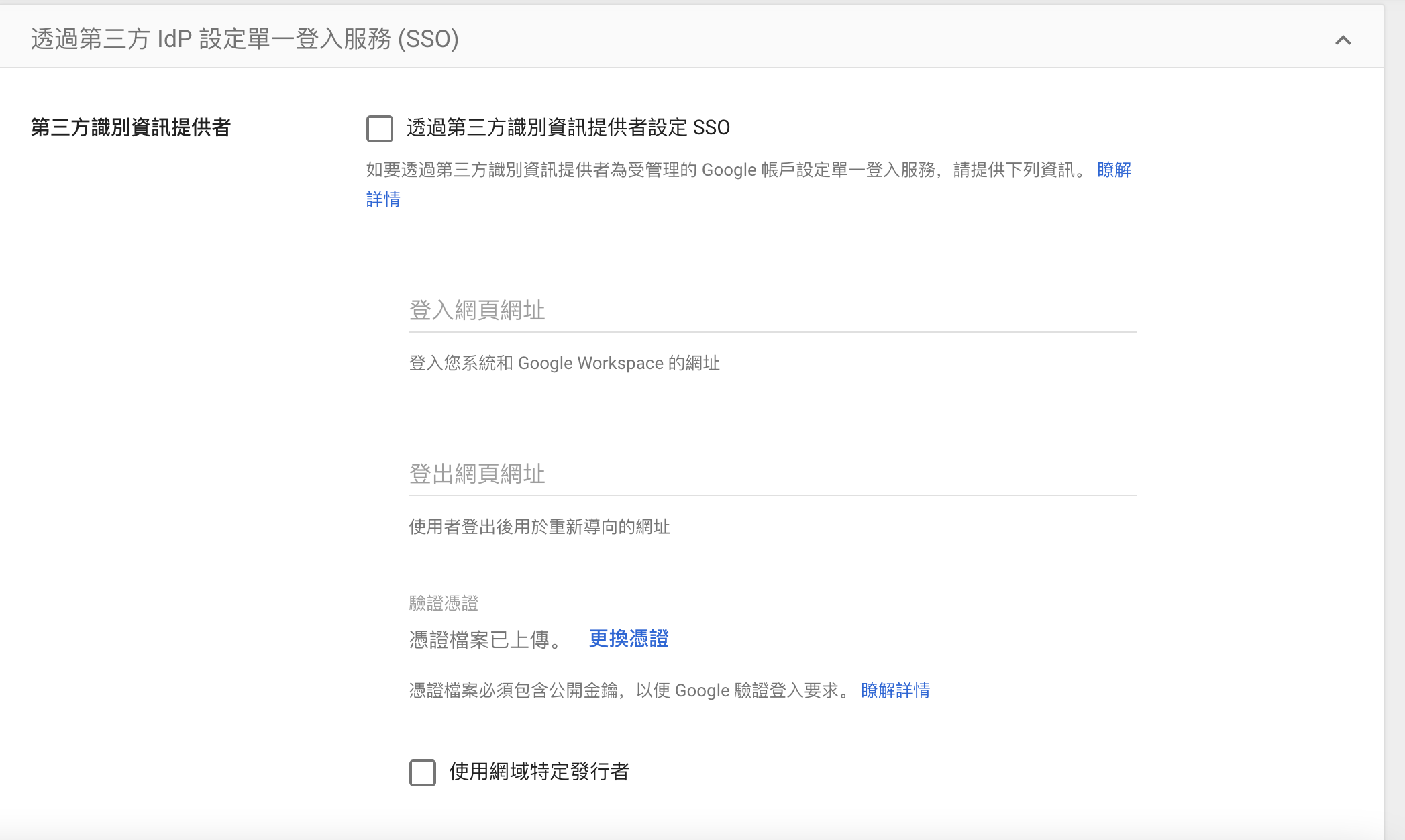Select text 使用者登出後用於重新導向的網址
The width and height of the screenshot is (1405, 840).
tap(539, 527)
